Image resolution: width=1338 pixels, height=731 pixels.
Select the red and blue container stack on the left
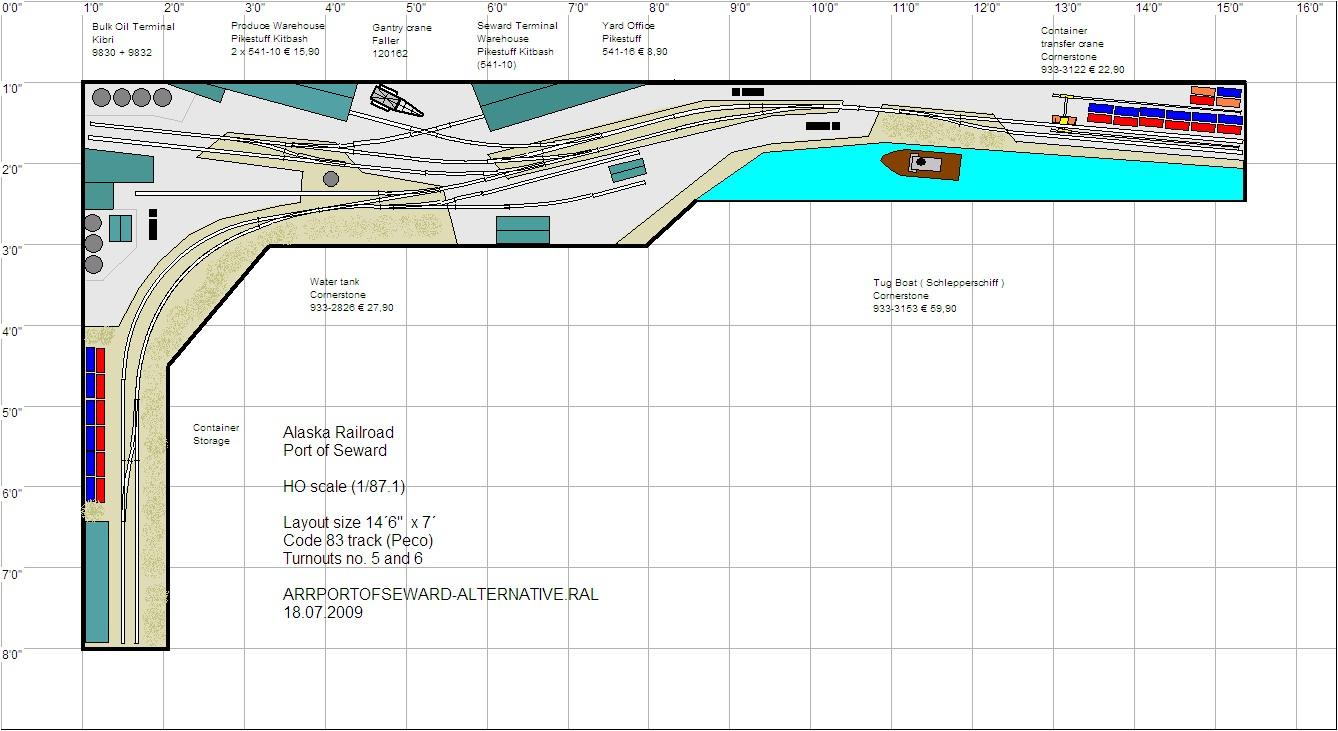point(95,424)
